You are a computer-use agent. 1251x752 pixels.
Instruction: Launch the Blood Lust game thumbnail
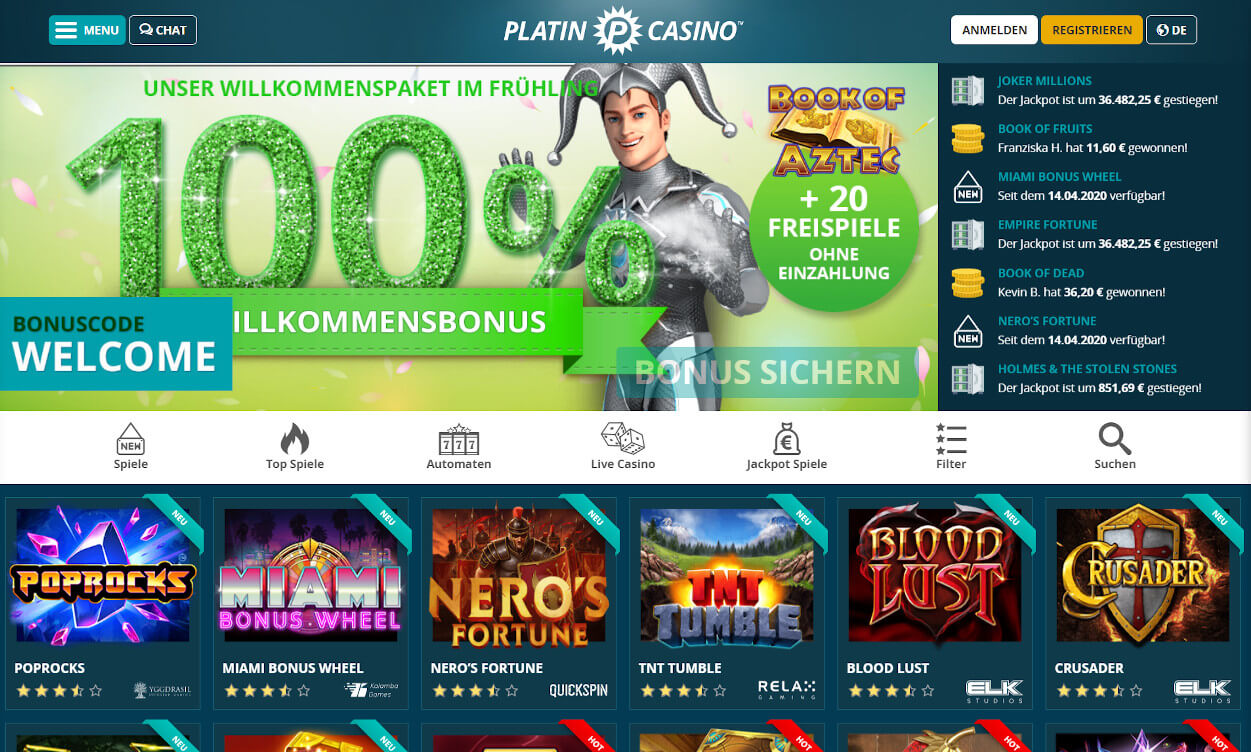(x=935, y=575)
